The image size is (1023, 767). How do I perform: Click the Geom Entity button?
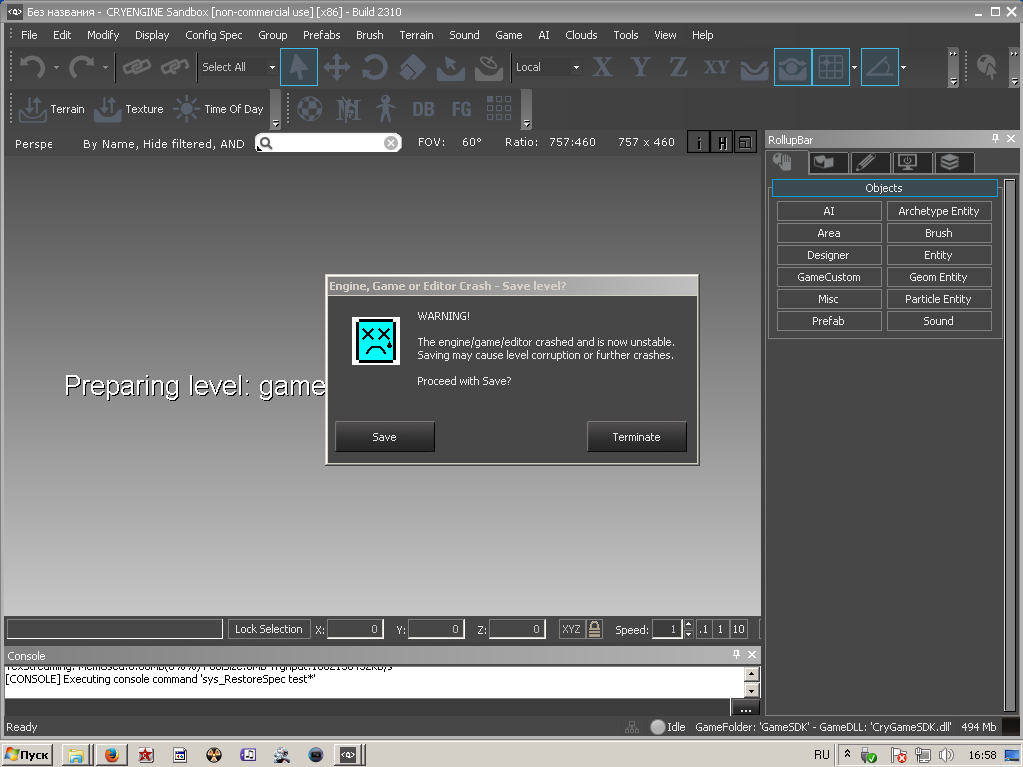point(939,277)
